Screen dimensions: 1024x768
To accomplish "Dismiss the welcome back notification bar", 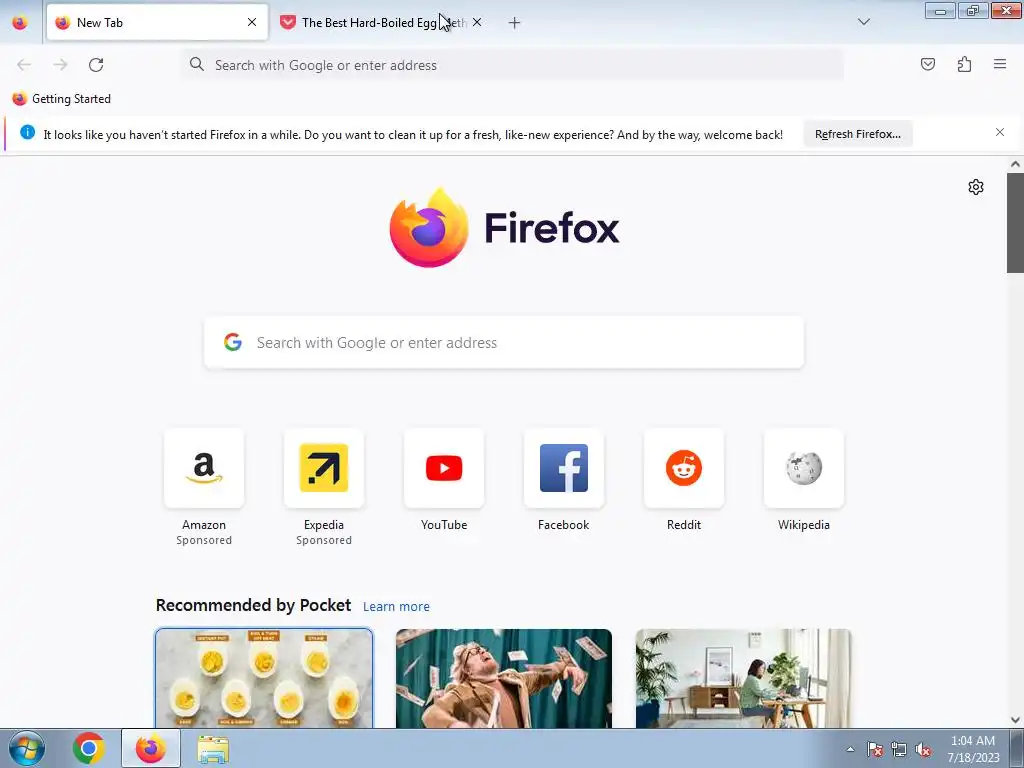I will click(1000, 133).
